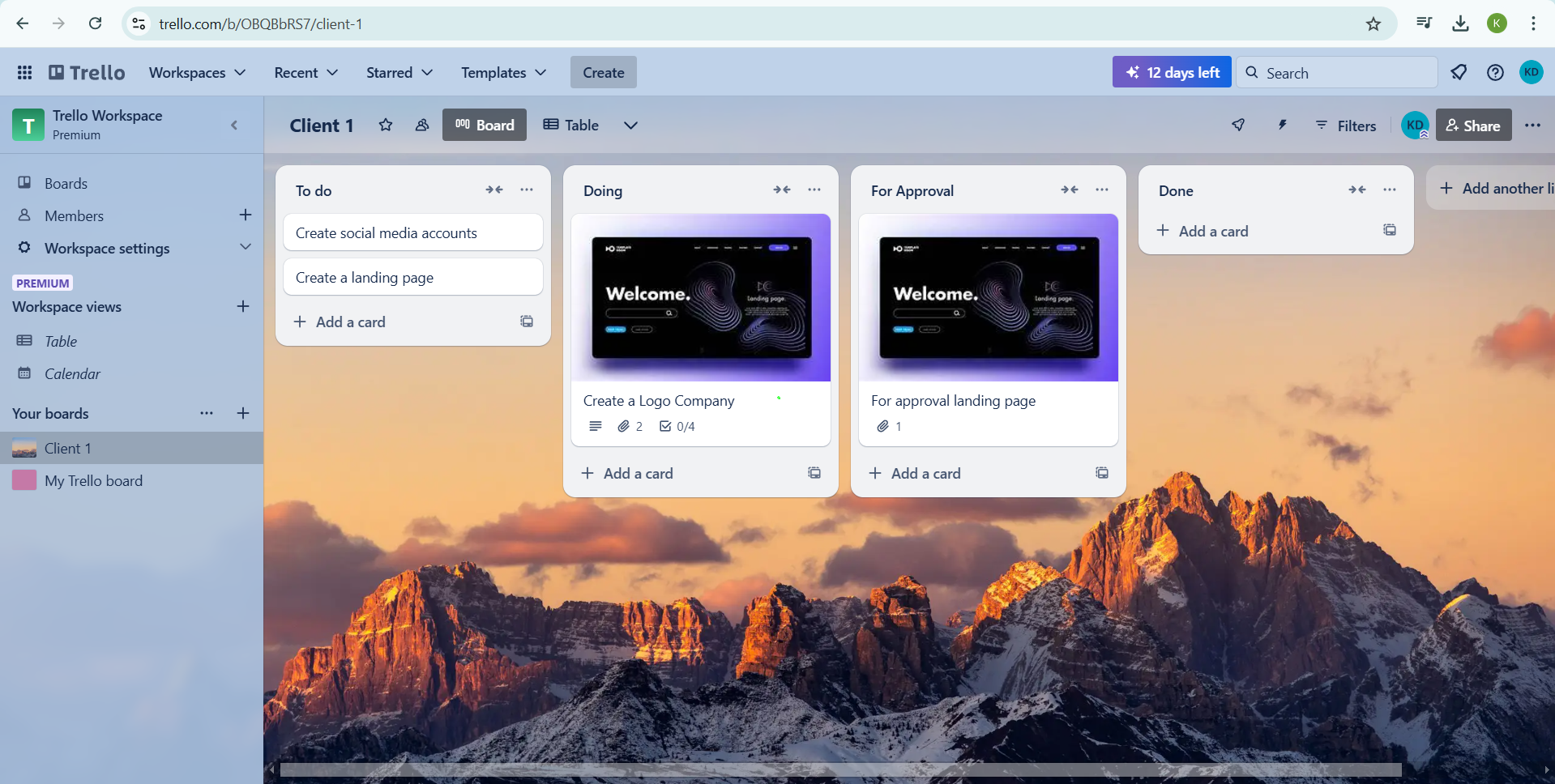This screenshot has width=1555, height=784.
Task: Open the board views dropdown chevron
Action: (x=630, y=125)
